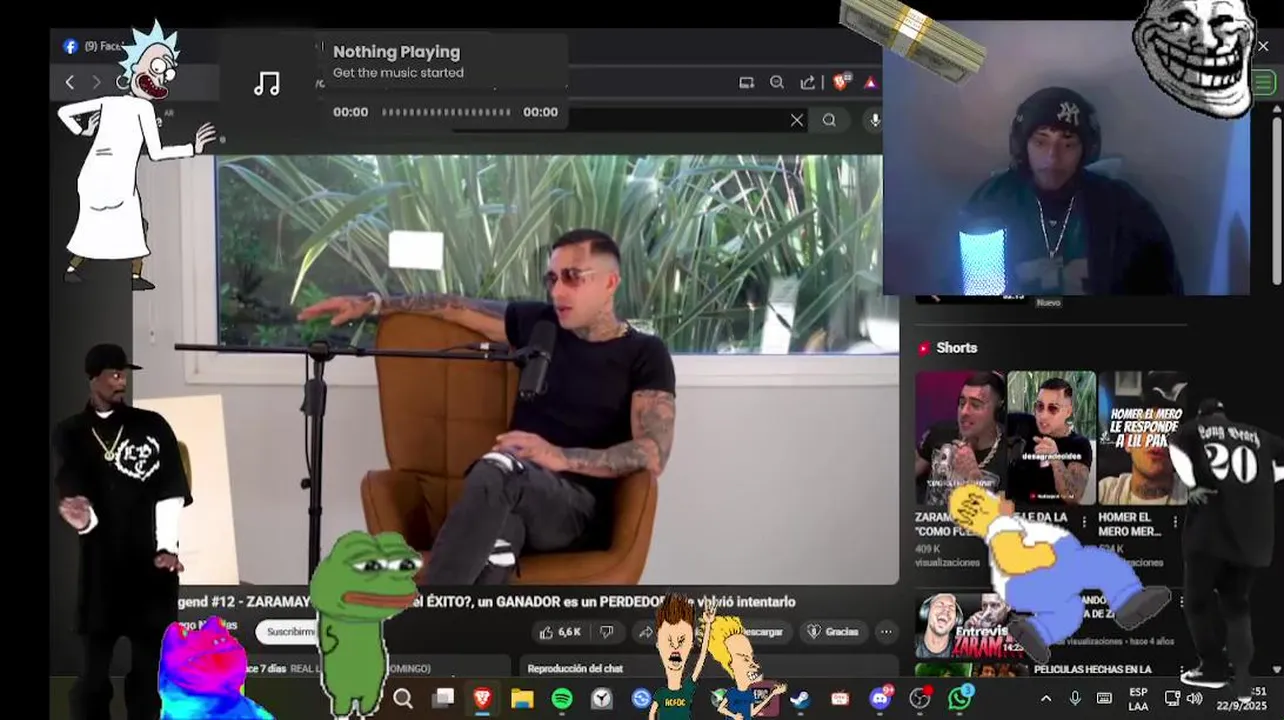Click the music note icon in media widget

[267, 83]
